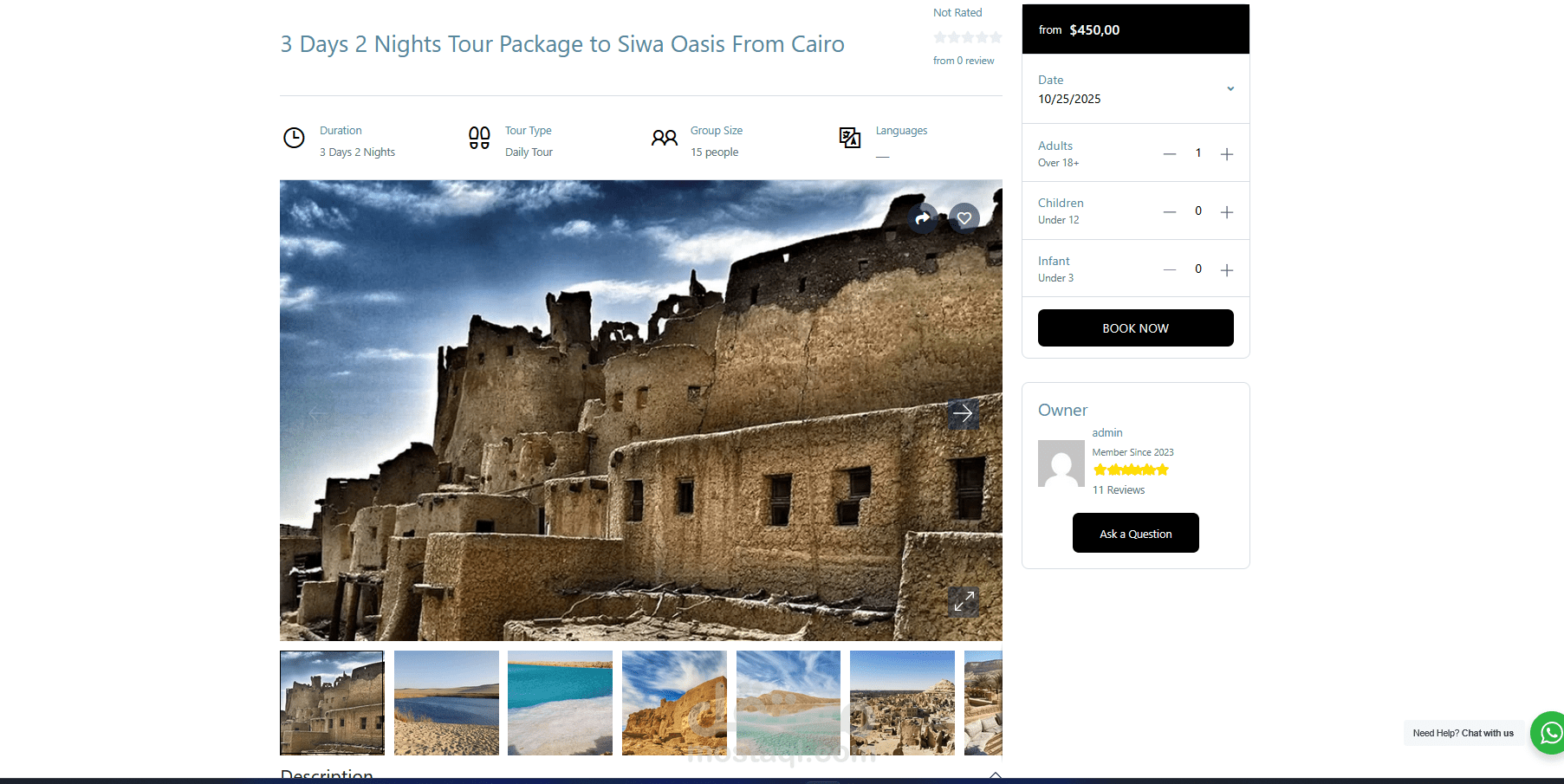Increase Adults count with plus
The image size is (1564, 784).
[1227, 154]
